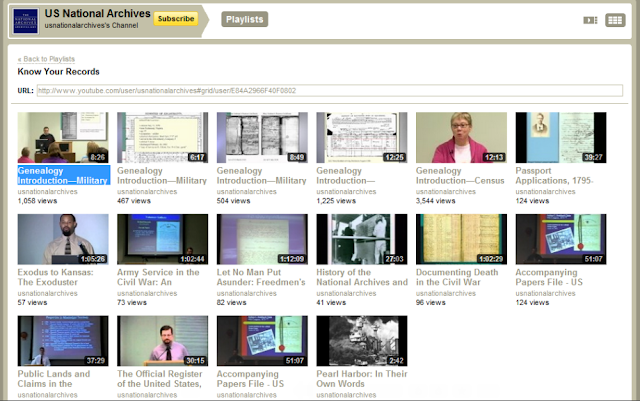640x401 pixels.
Task: Play the 6:17 Genealogy video thumbnail
Action: tap(162, 138)
